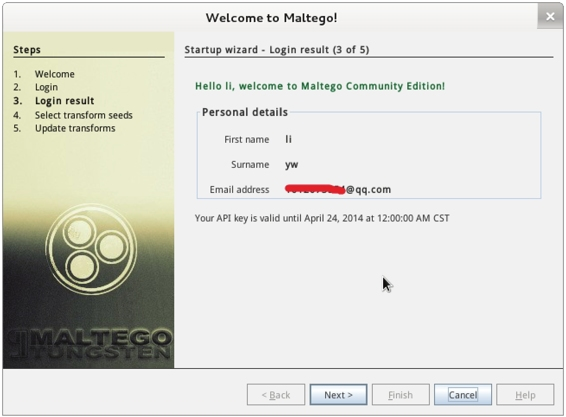Image resolution: width=566 pixels, height=417 pixels.
Task: Click the Surname value yw
Action: point(291,165)
